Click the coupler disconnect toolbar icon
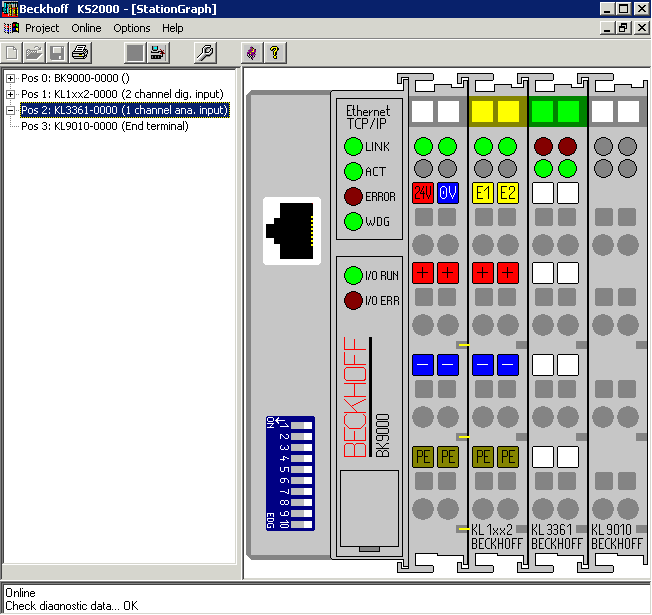The width and height of the screenshot is (652, 615). point(158,53)
